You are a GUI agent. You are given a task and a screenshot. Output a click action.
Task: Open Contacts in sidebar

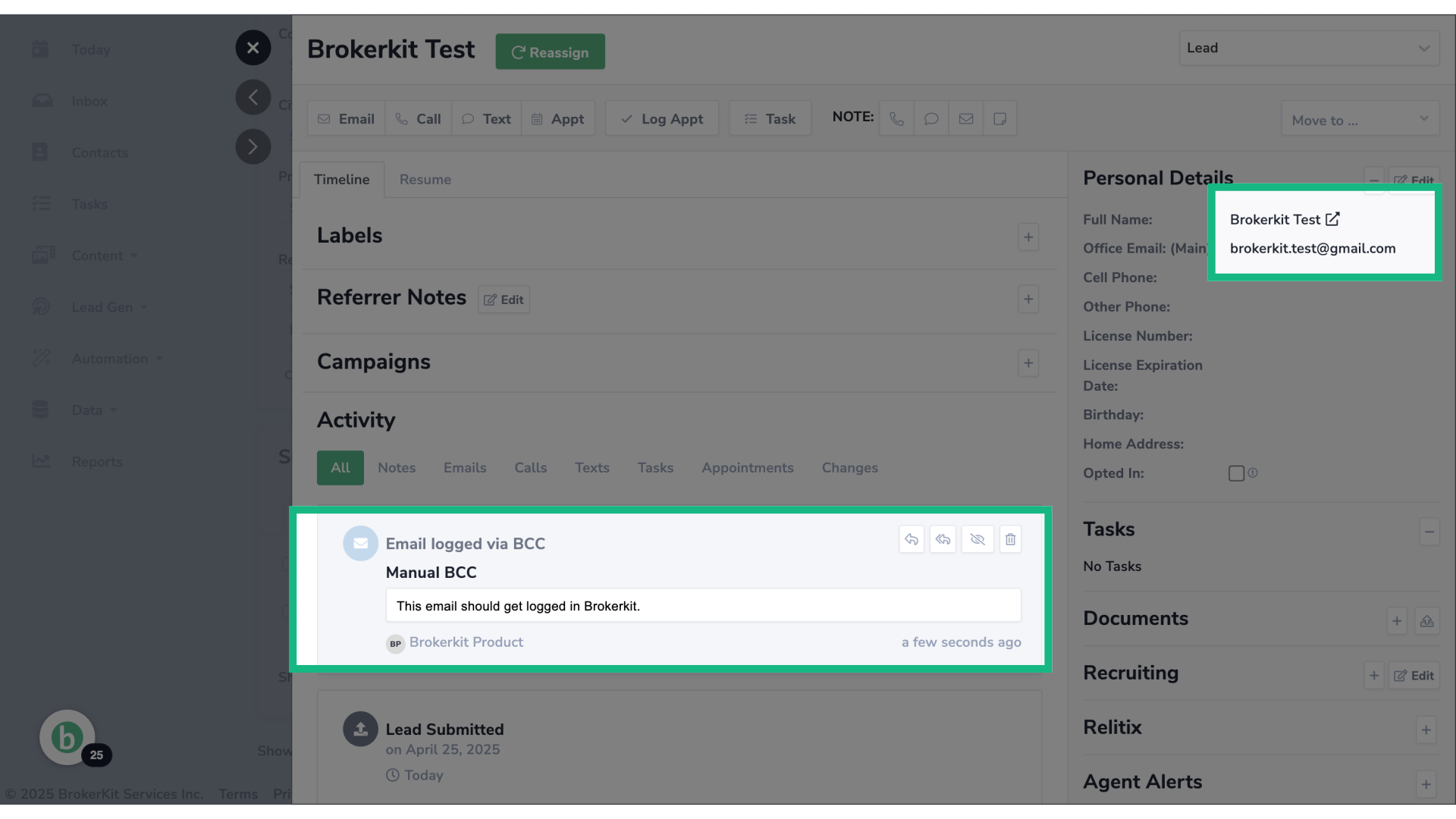pyautogui.click(x=99, y=153)
